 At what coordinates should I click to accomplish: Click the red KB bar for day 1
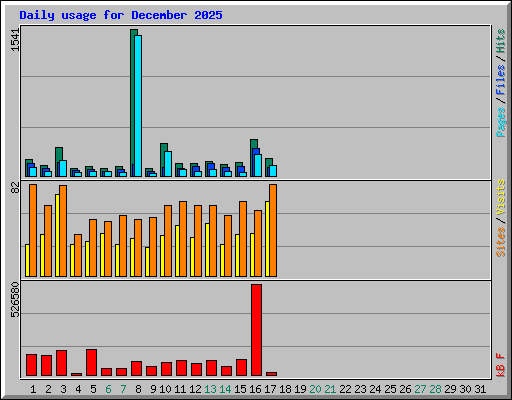(x=31, y=365)
